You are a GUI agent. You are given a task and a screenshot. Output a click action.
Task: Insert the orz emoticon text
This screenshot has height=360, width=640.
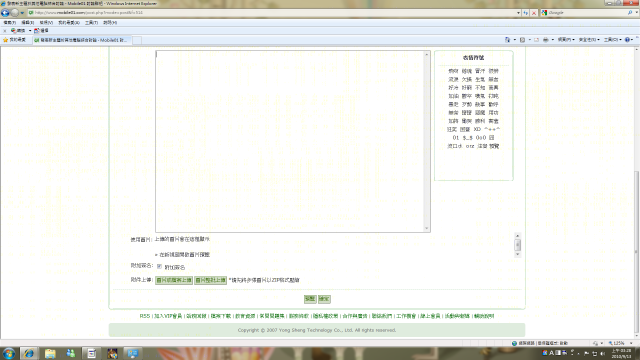coord(470,146)
